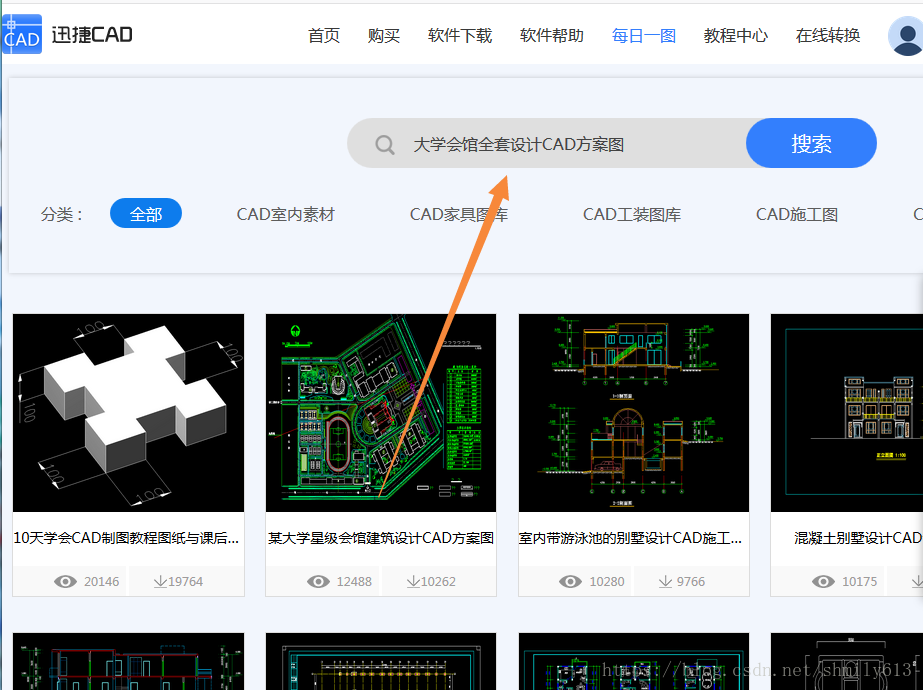923x690 pixels.
Task: Click view count 12488
Action: 354,582
